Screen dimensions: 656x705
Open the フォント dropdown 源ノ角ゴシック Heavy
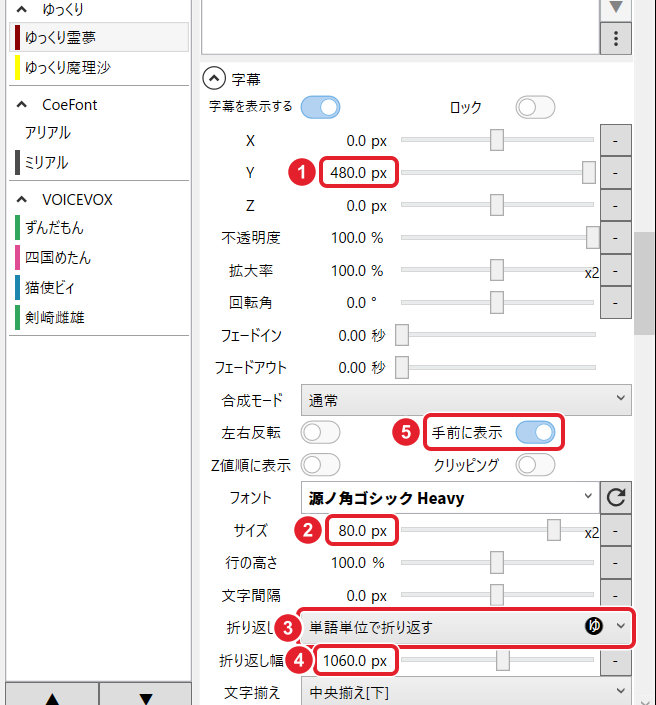(451, 497)
